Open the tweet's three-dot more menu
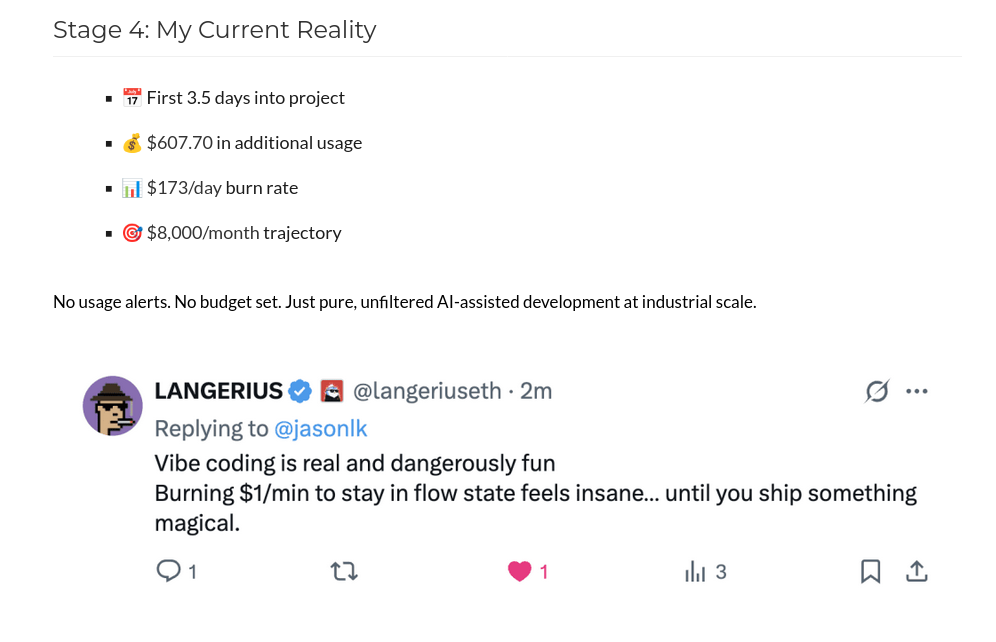This screenshot has height=642, width=996. [x=916, y=391]
